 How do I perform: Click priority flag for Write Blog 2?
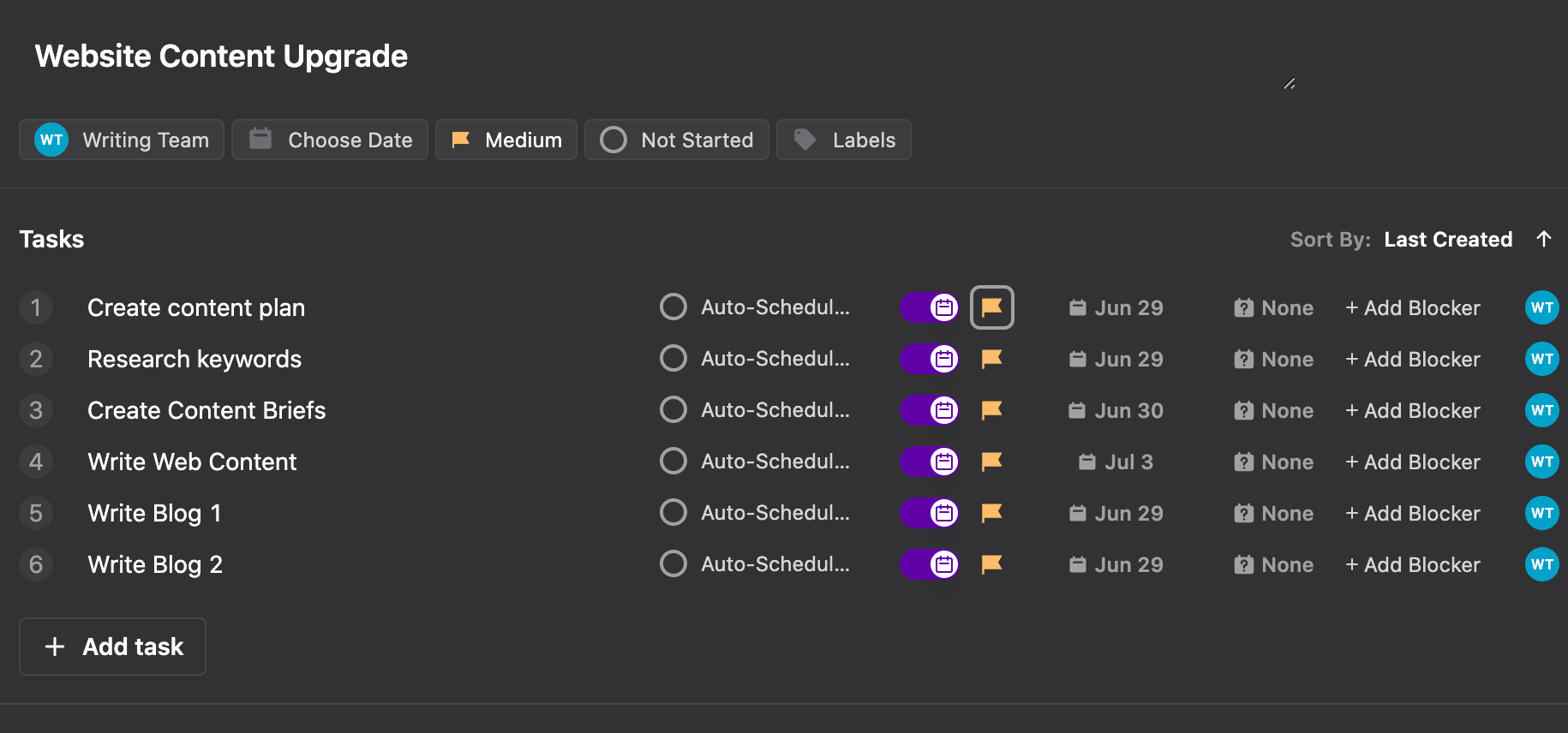click(x=991, y=564)
